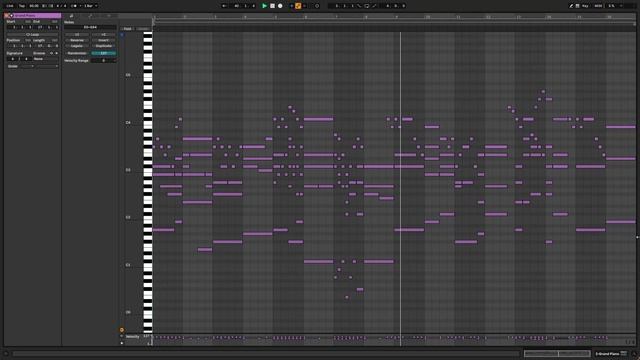This screenshot has width=640, height=360.
Task: Collapse the Velocity lane toggle
Action: click(122, 337)
